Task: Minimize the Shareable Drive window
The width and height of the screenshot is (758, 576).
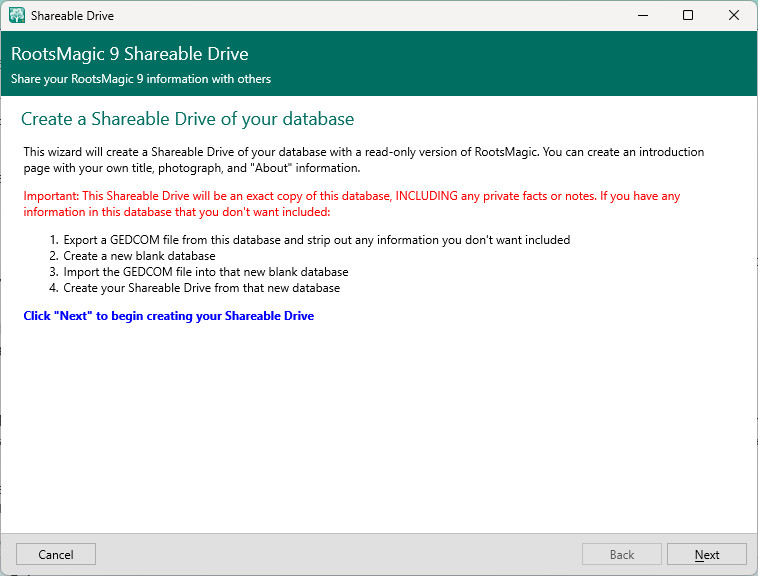Action: [x=641, y=16]
